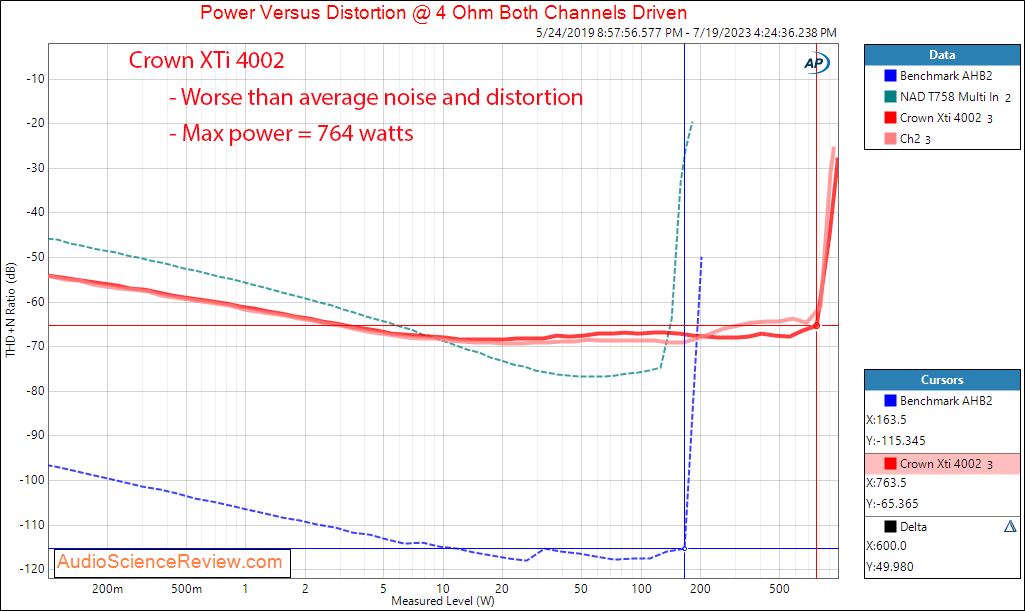Click the AudioScienceReview.com label
Image resolution: width=1025 pixels, height=611 pixels.
point(170,561)
